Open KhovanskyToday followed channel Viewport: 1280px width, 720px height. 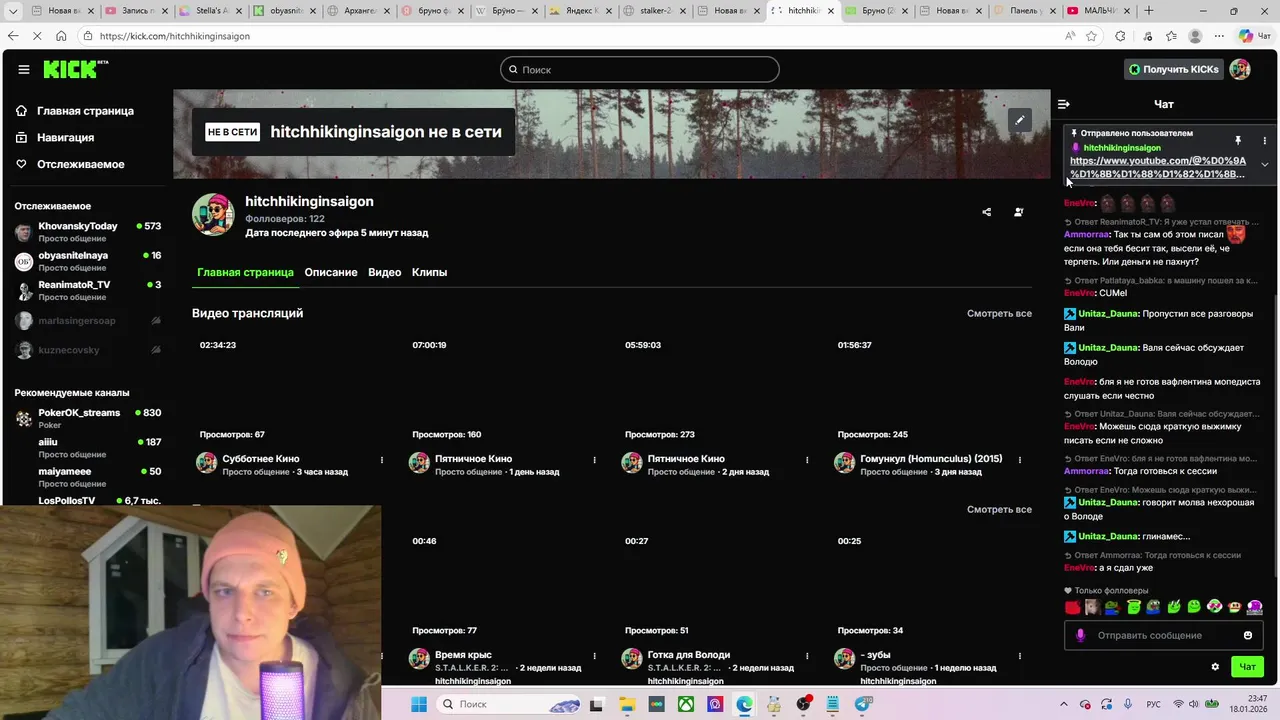pos(88,232)
